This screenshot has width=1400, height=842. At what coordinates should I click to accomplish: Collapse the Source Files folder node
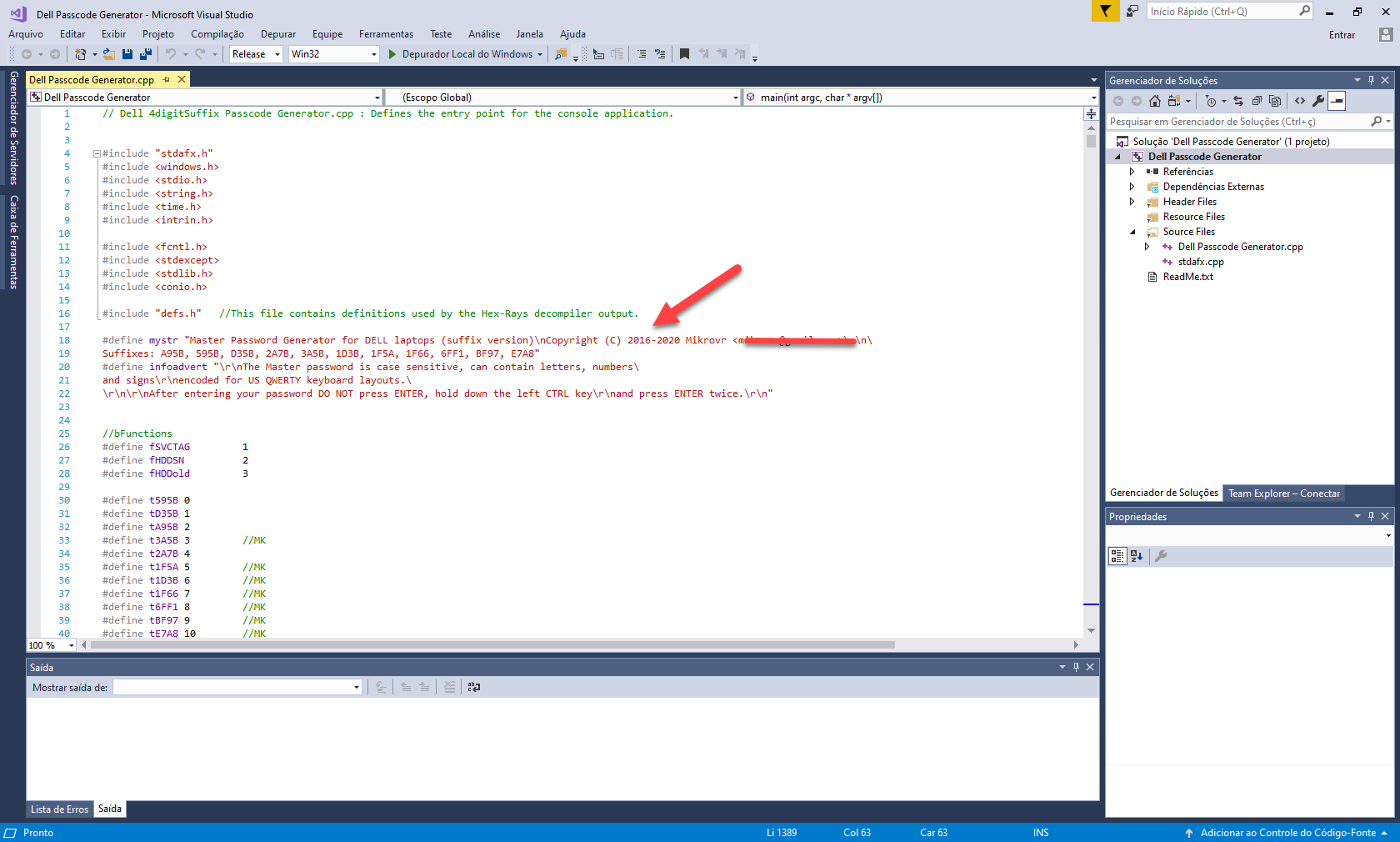[1132, 232]
